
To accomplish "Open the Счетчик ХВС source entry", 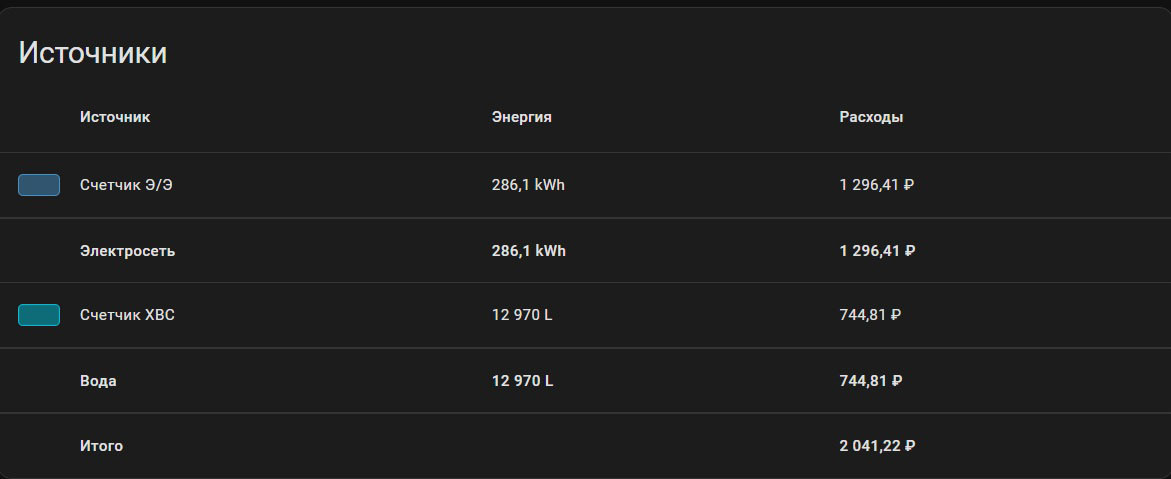I will click(127, 315).
